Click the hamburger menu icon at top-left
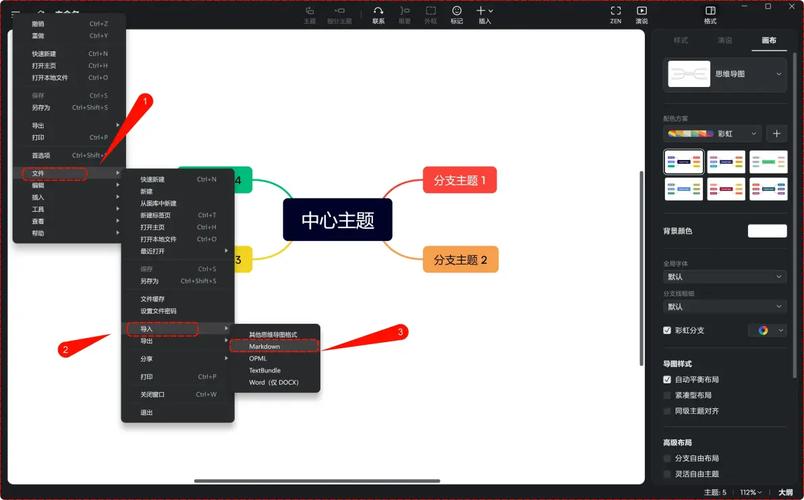 pos(16,13)
